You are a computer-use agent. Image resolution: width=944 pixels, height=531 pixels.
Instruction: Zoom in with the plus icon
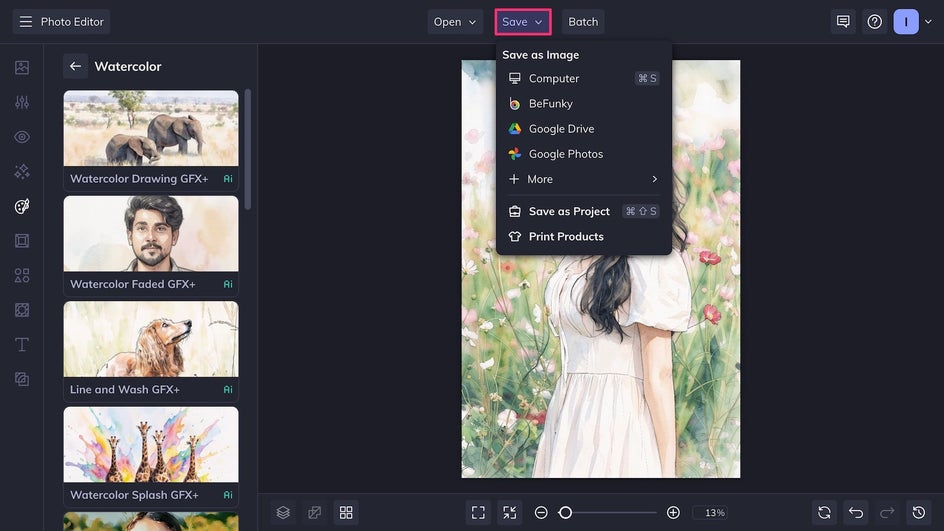pyautogui.click(x=673, y=512)
